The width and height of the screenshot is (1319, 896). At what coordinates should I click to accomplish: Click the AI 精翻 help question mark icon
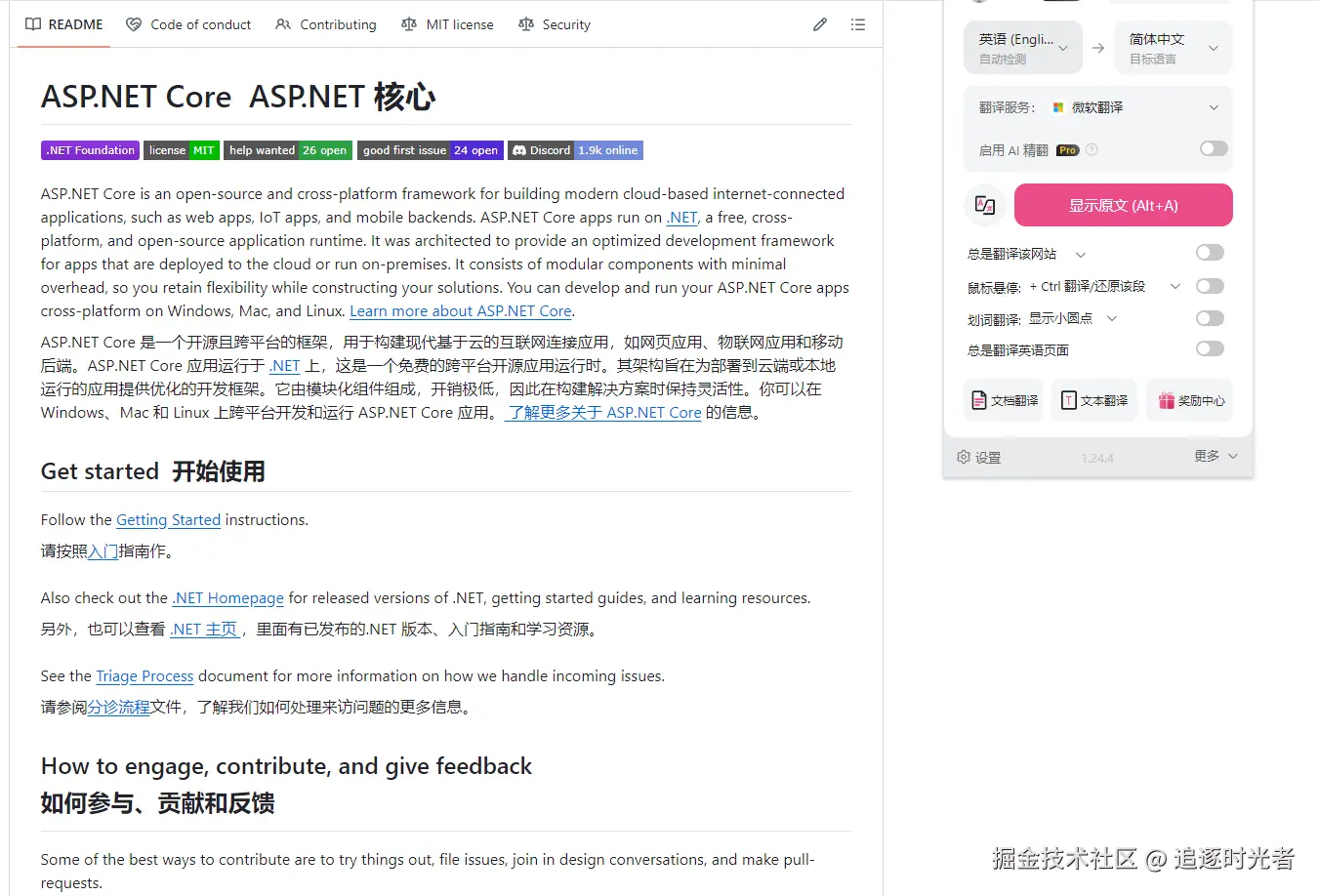[x=1092, y=149]
